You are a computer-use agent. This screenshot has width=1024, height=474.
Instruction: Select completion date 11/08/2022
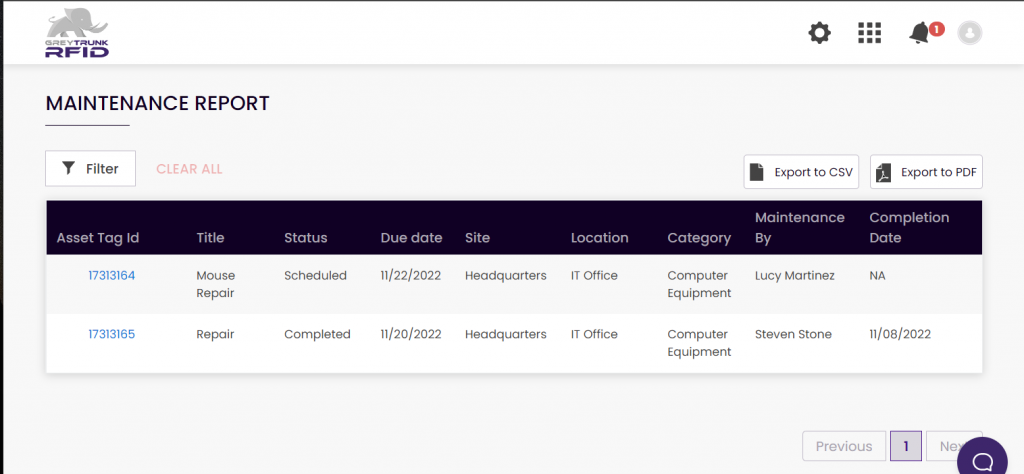(x=900, y=334)
